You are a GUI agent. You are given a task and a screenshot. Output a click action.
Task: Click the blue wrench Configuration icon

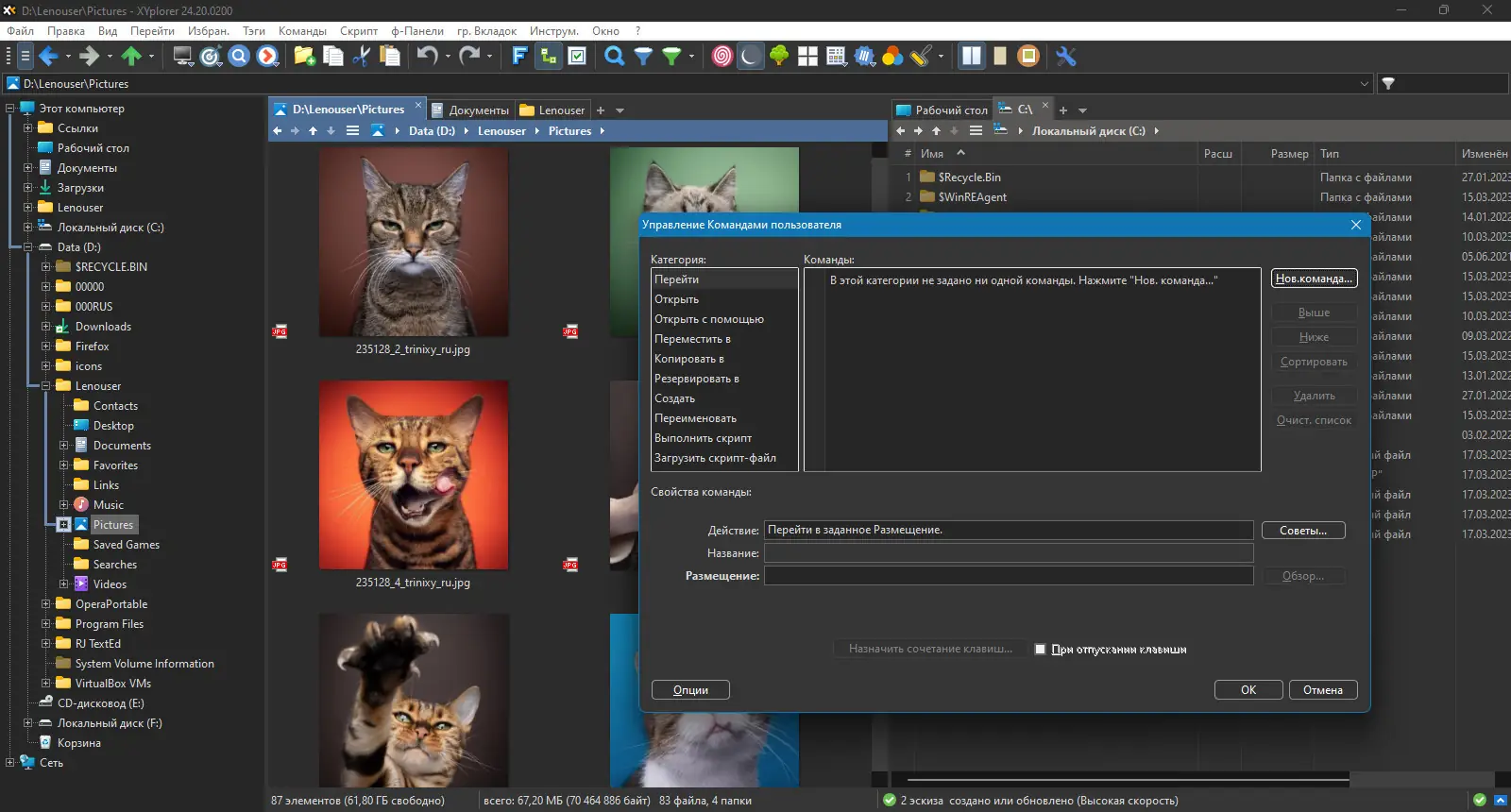pyautogui.click(x=1066, y=57)
